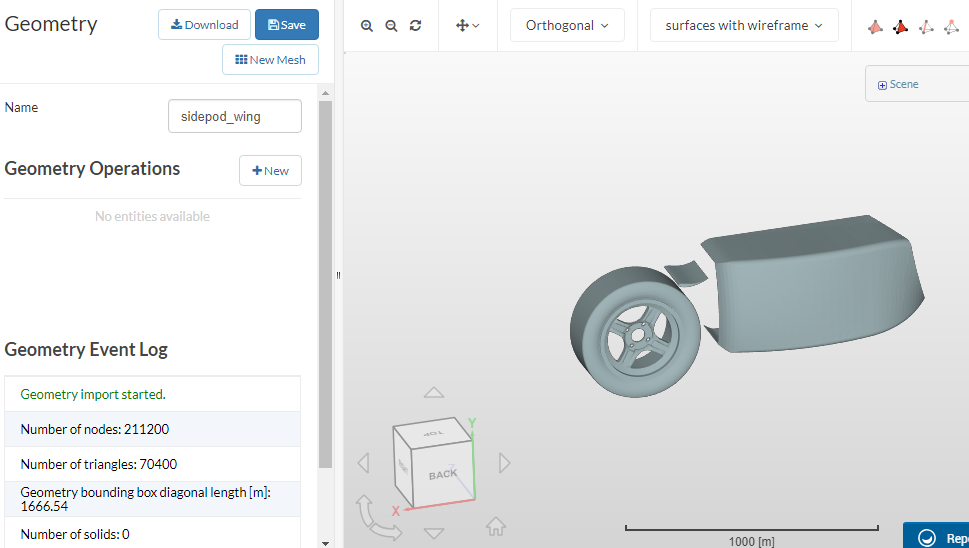Click the sidepod_wing name field
The image size is (969, 548).
[x=235, y=116]
